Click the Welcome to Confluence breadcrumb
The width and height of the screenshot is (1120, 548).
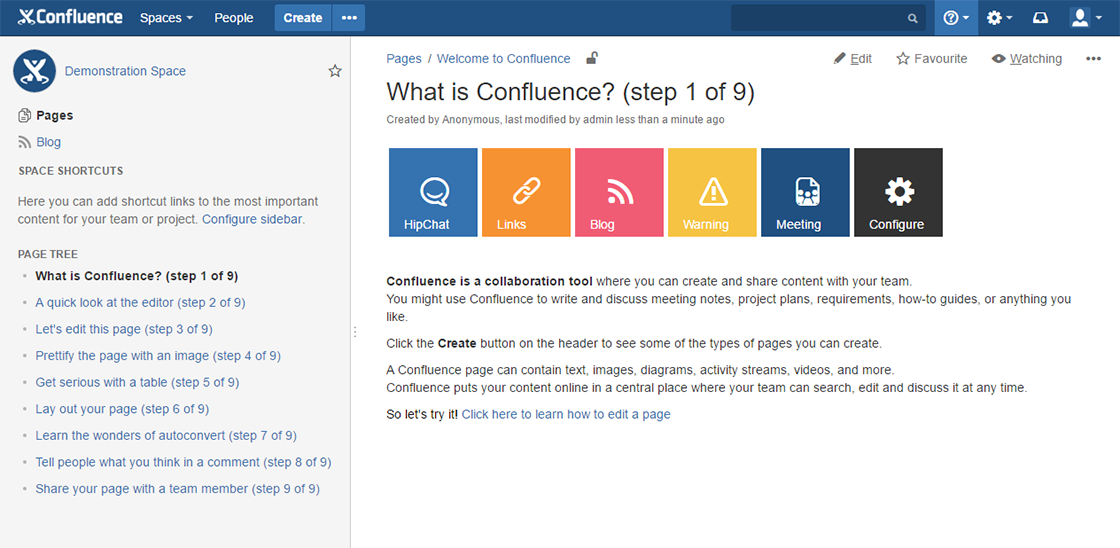[x=504, y=59]
